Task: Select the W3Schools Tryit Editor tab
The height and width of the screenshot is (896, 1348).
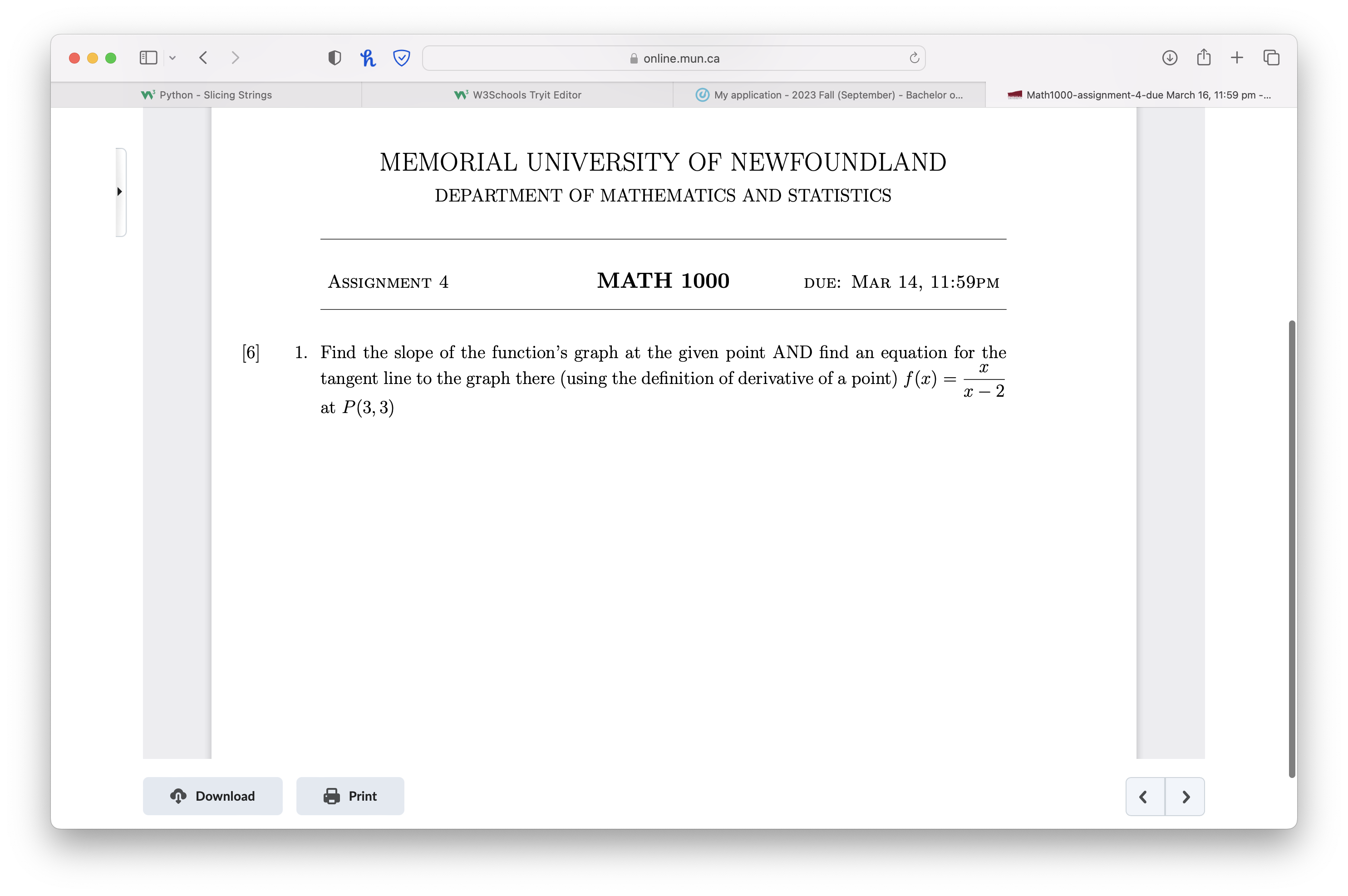Action: point(518,95)
